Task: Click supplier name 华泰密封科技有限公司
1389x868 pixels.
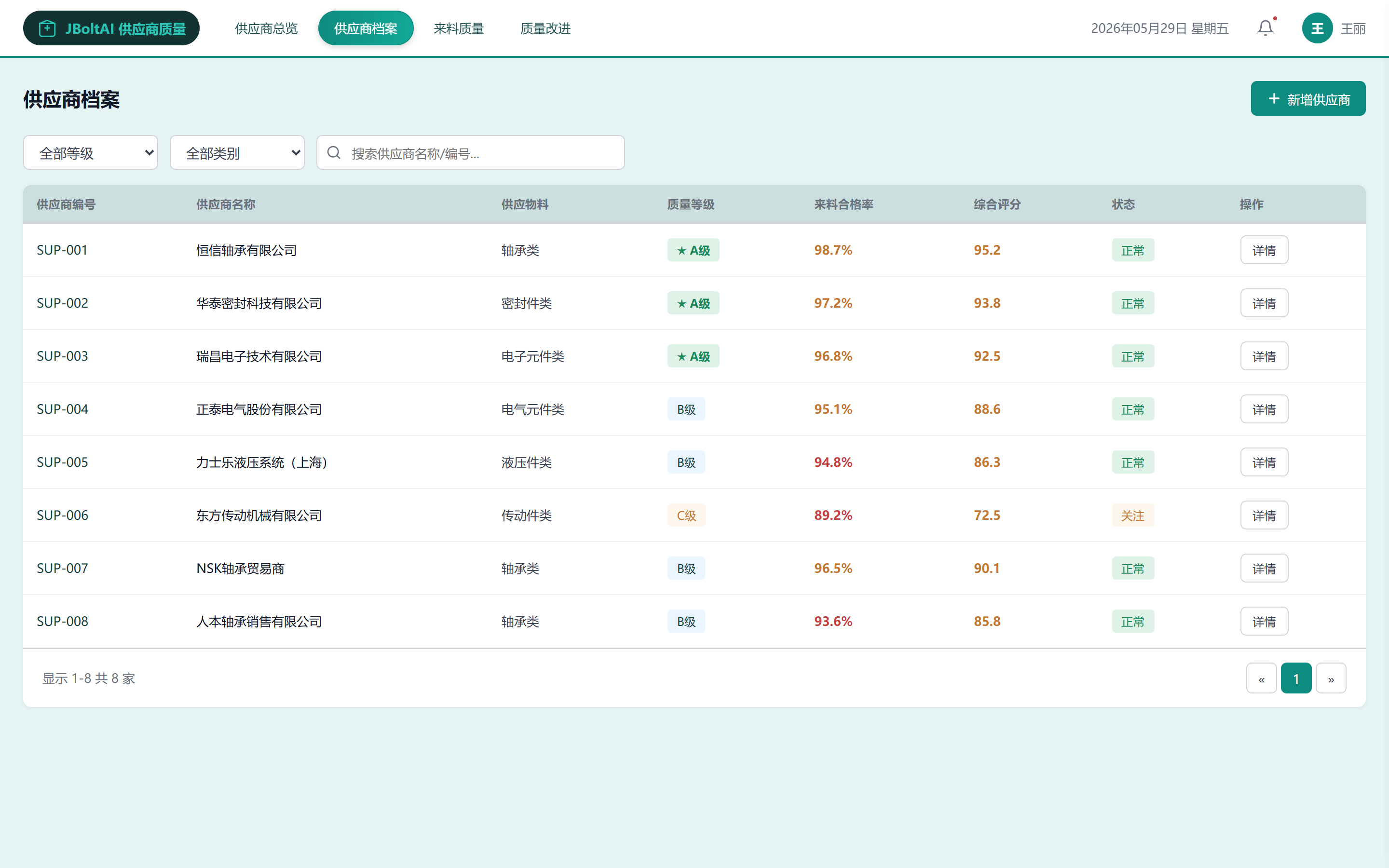Action: [259, 303]
